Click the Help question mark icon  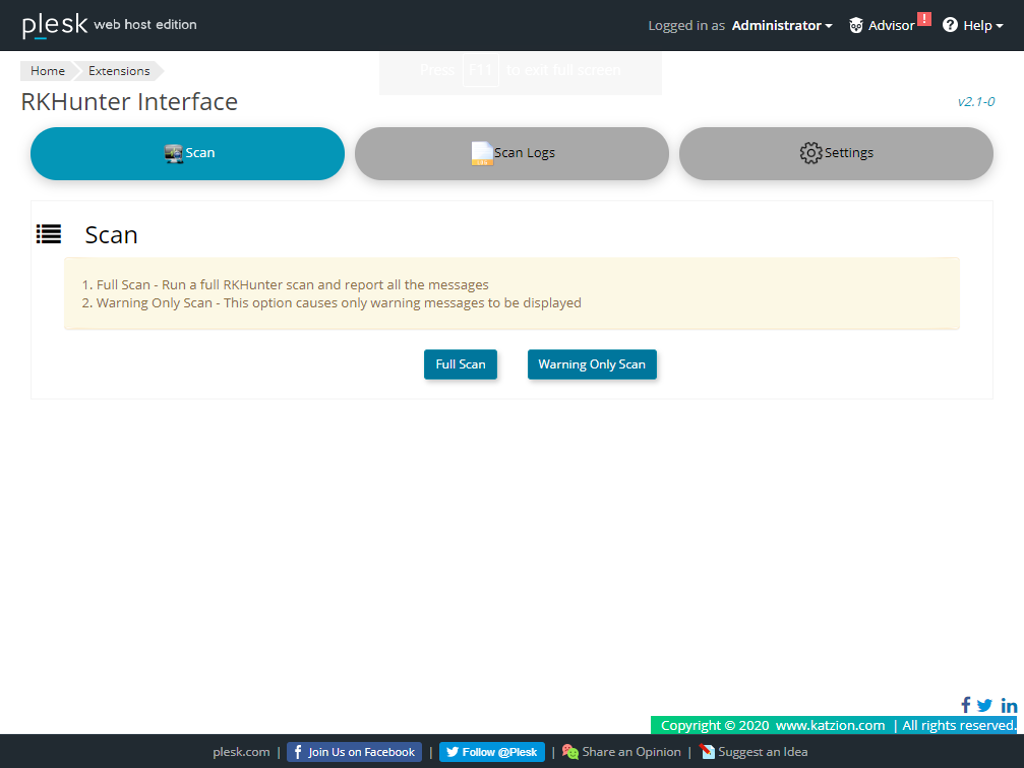pyautogui.click(x=950, y=25)
